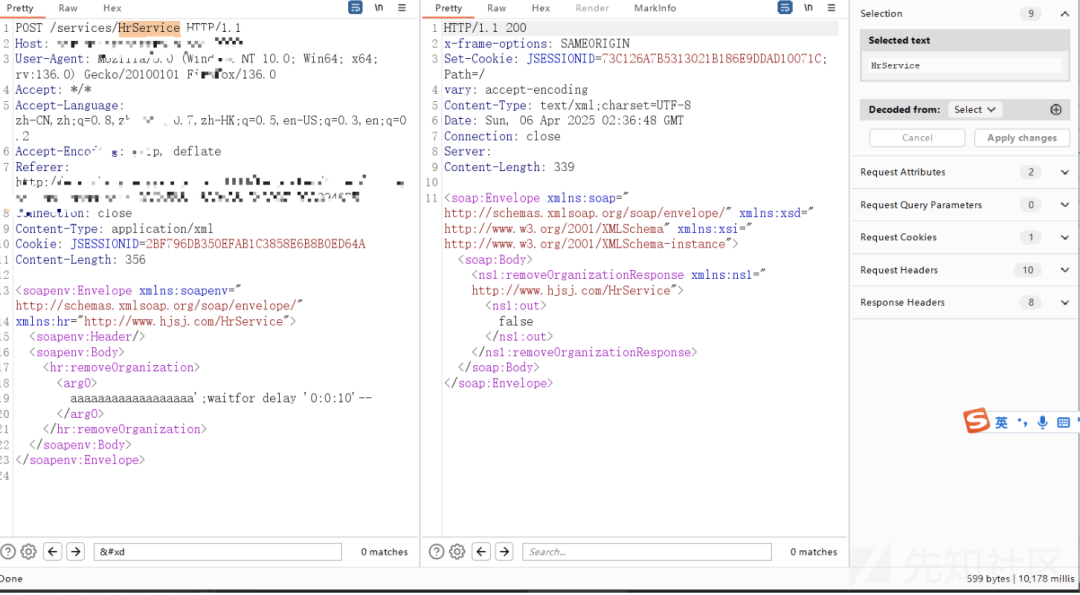Viewport: 1080px width, 595px height.
Task: Toggle non-printable characters in the response
Action: (x=809, y=8)
